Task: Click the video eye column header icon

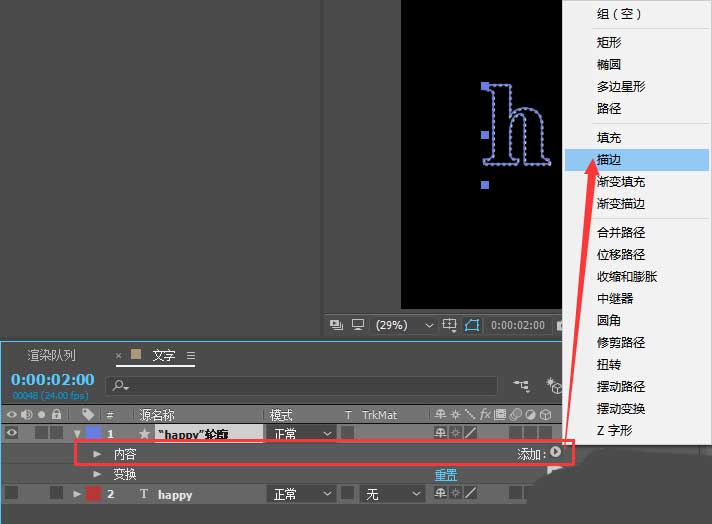Action: point(11,414)
